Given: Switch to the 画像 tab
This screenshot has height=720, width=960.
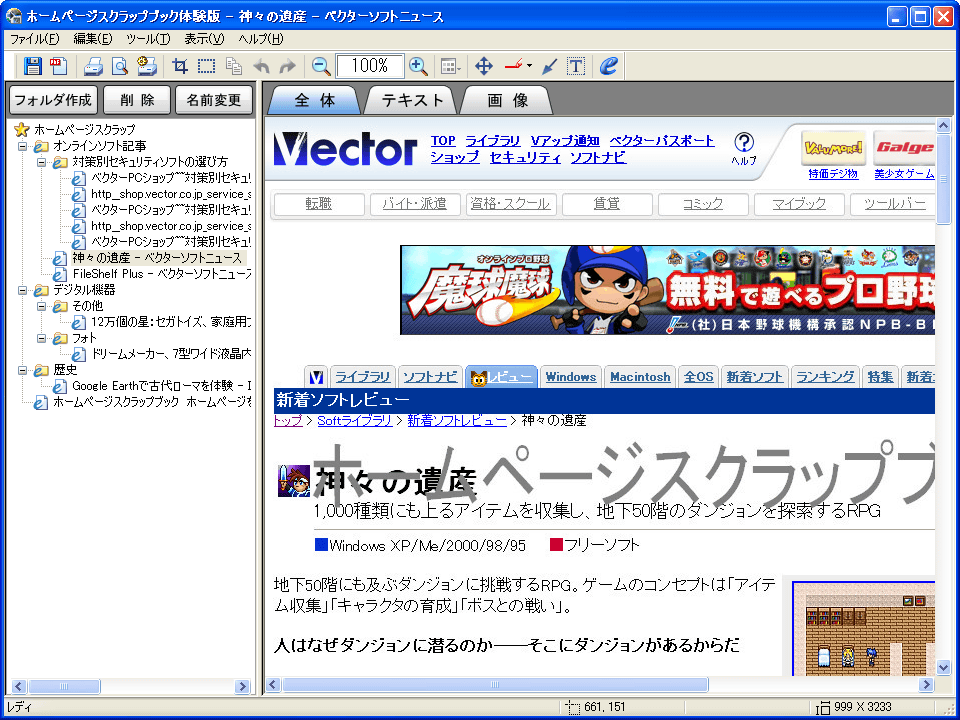Looking at the screenshot, I should tap(508, 100).
